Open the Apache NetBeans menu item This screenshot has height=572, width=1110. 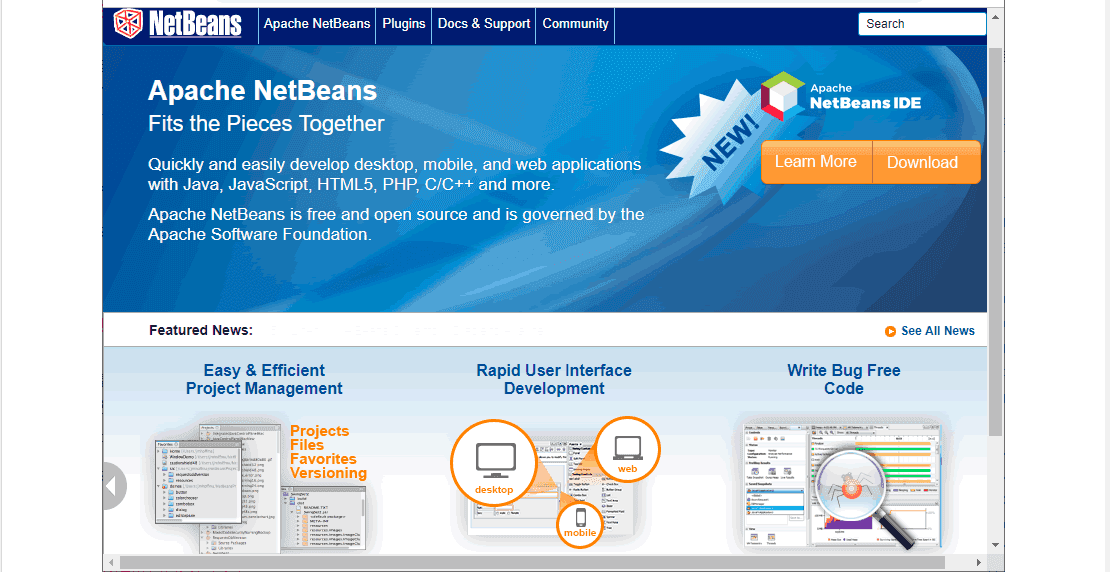[316, 23]
